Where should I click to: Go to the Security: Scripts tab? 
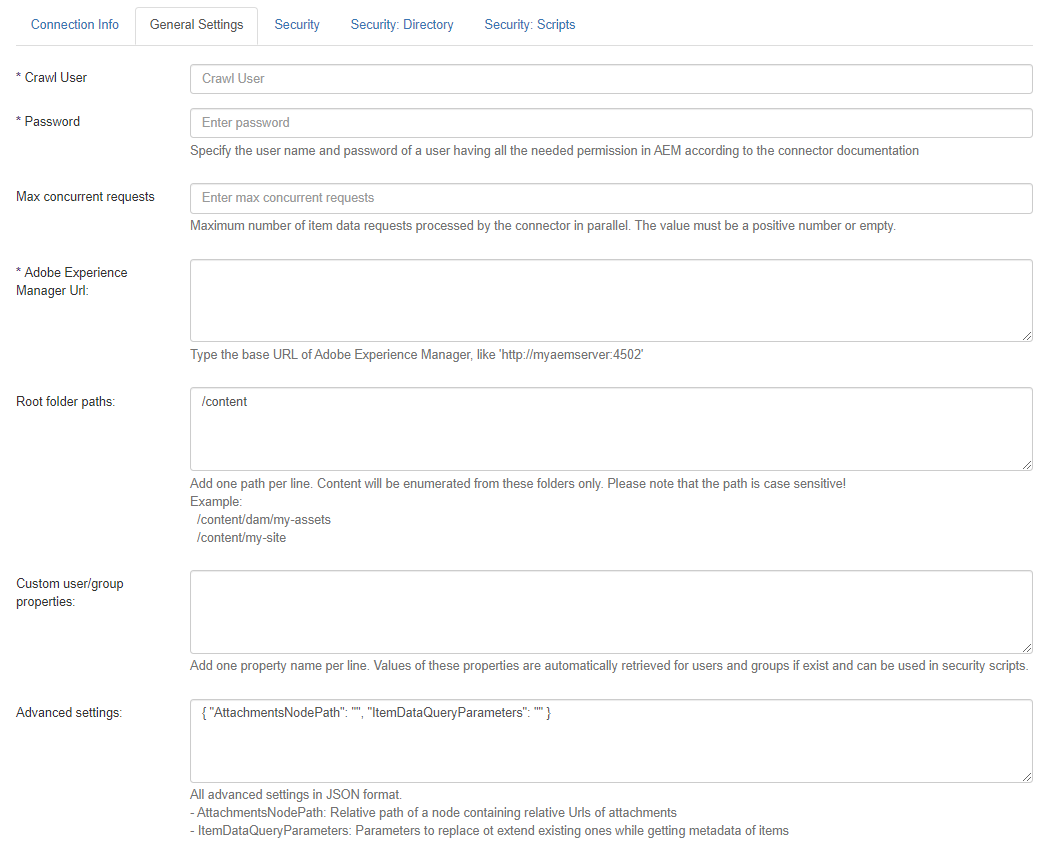[x=530, y=25]
